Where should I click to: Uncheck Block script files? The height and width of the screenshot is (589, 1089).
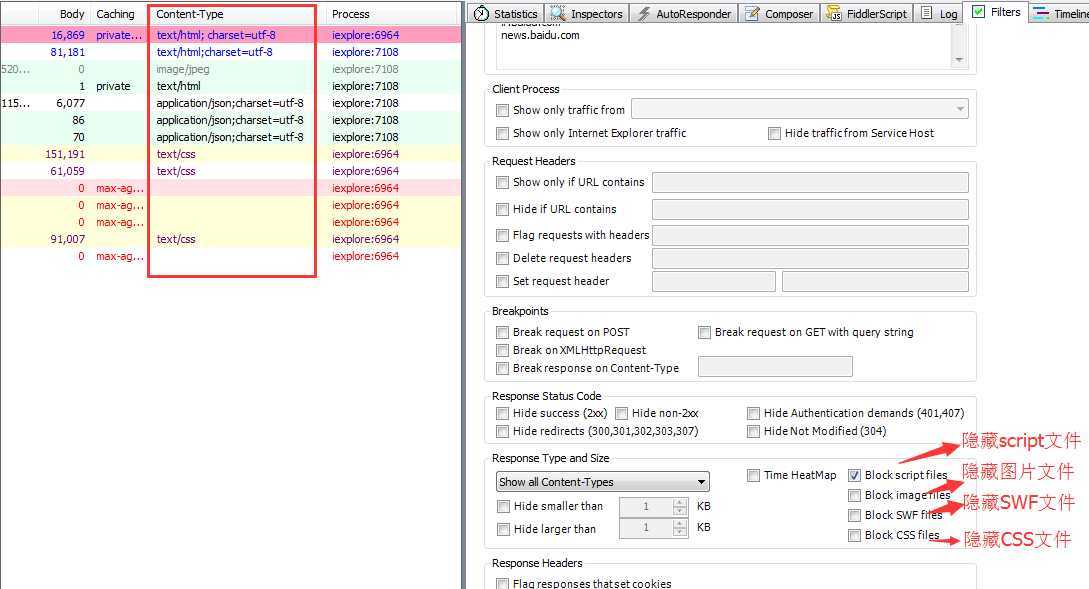pos(854,476)
